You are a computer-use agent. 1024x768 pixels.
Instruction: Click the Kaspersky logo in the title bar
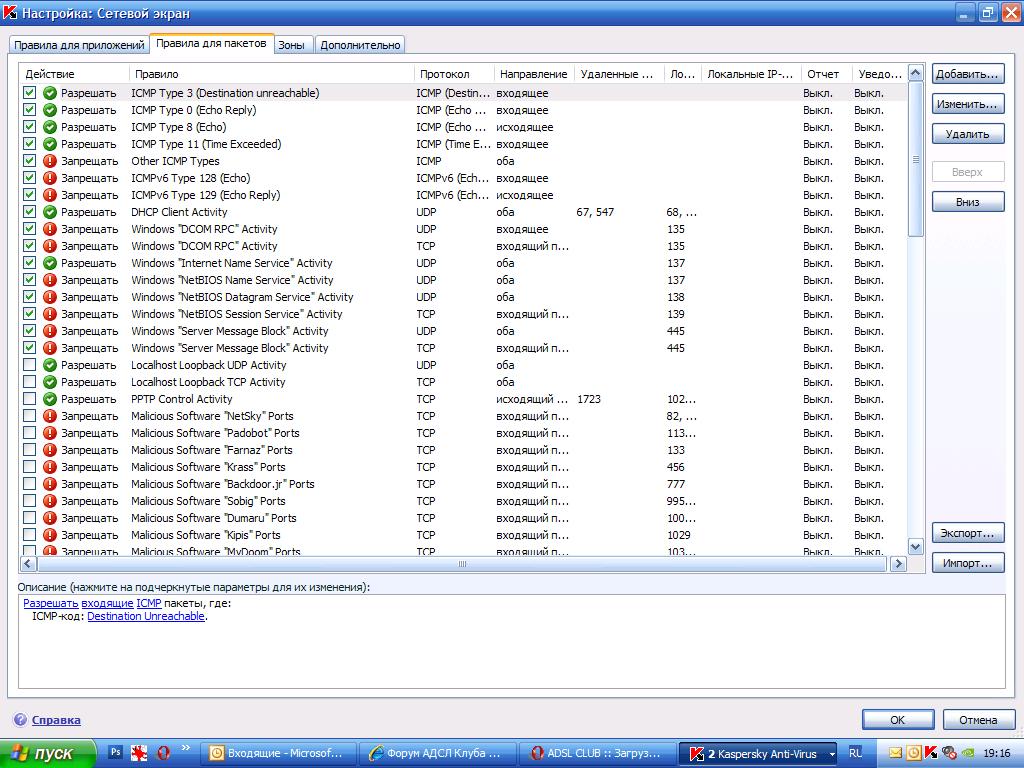pyautogui.click(x=10, y=12)
